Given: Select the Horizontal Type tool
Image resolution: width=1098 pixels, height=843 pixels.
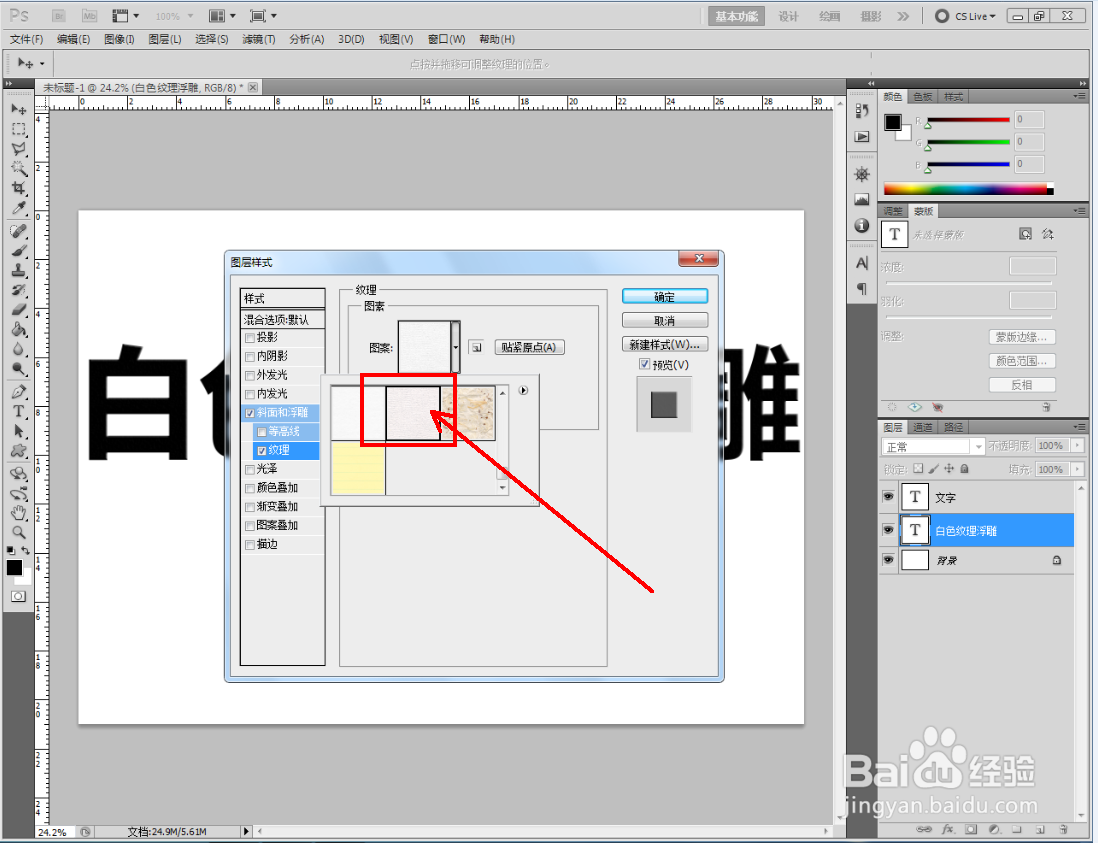Looking at the screenshot, I should click(x=18, y=412).
